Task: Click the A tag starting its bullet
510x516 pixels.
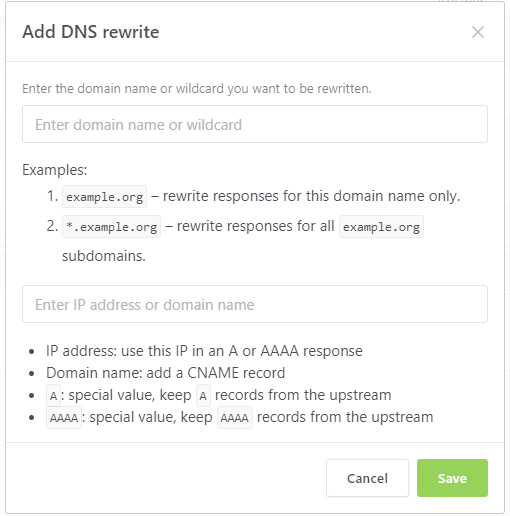Action: [53, 396]
